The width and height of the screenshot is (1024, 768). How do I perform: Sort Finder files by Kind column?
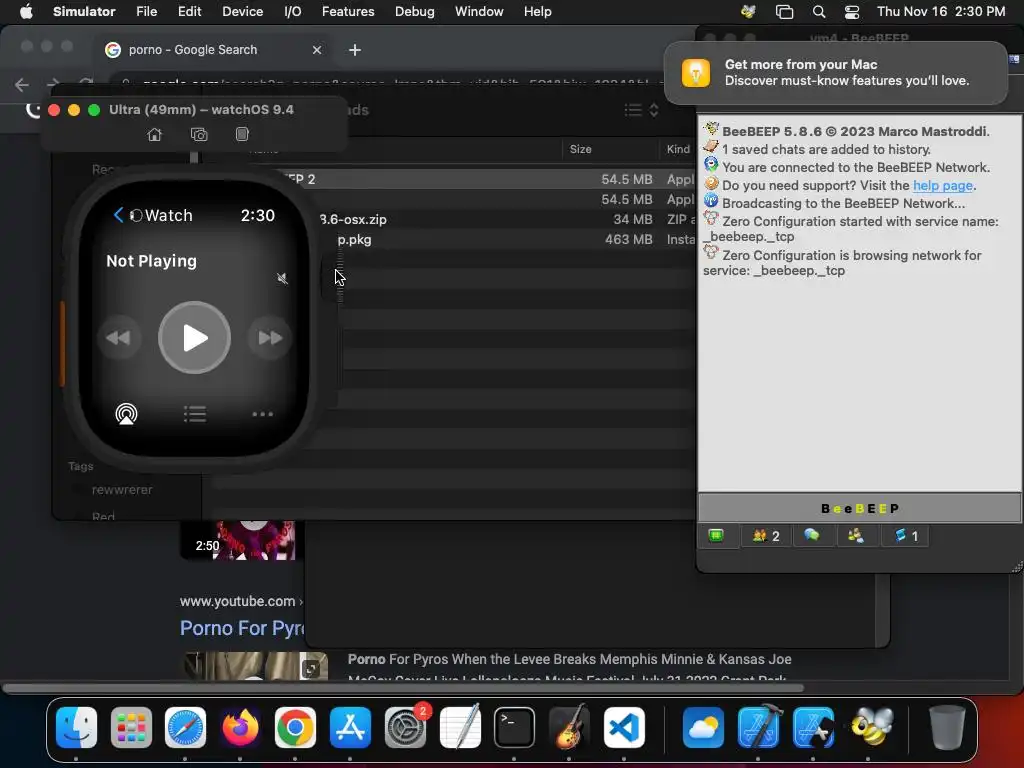coord(678,149)
